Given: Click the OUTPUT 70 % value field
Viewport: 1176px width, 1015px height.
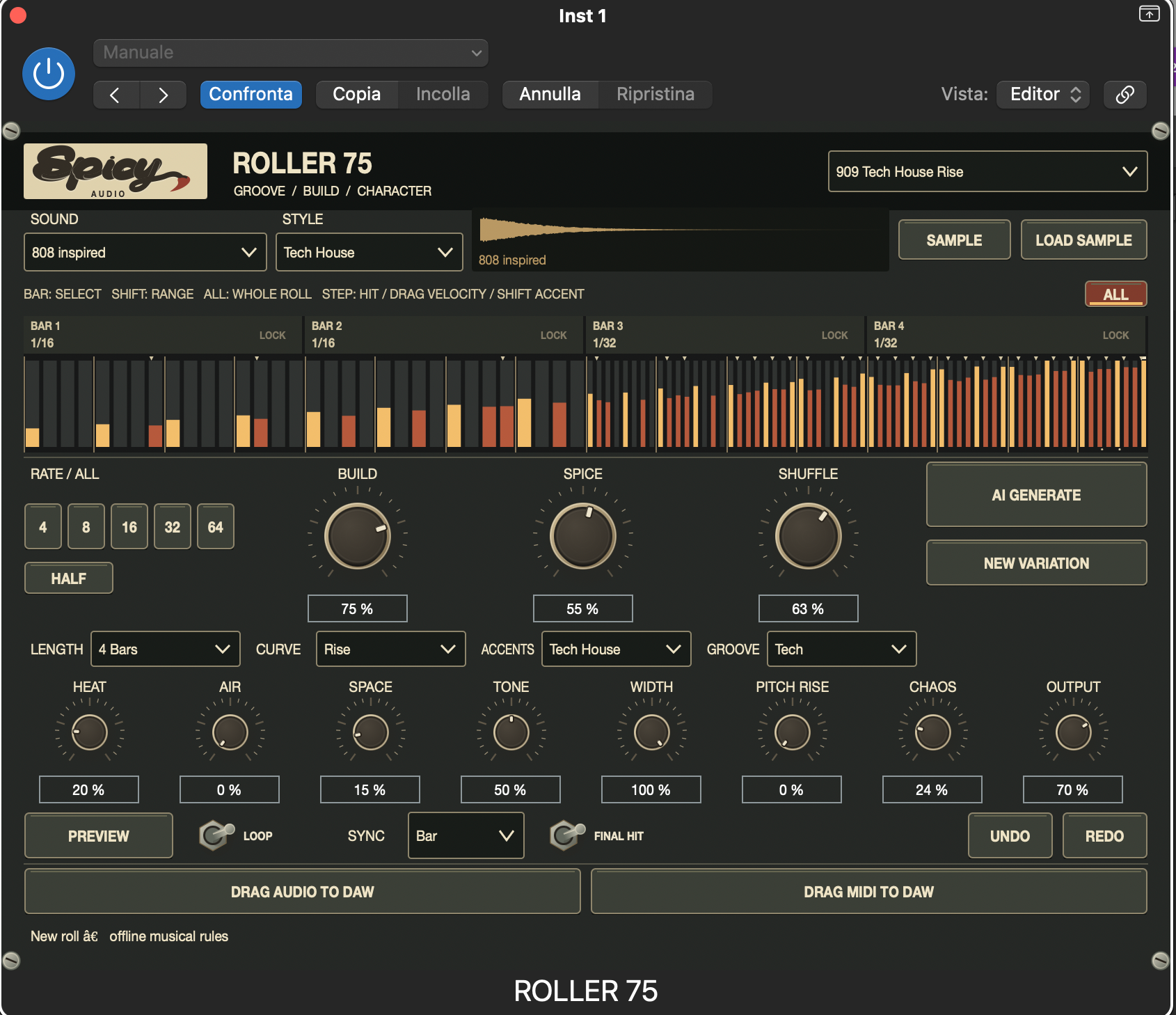Looking at the screenshot, I should point(1072,789).
